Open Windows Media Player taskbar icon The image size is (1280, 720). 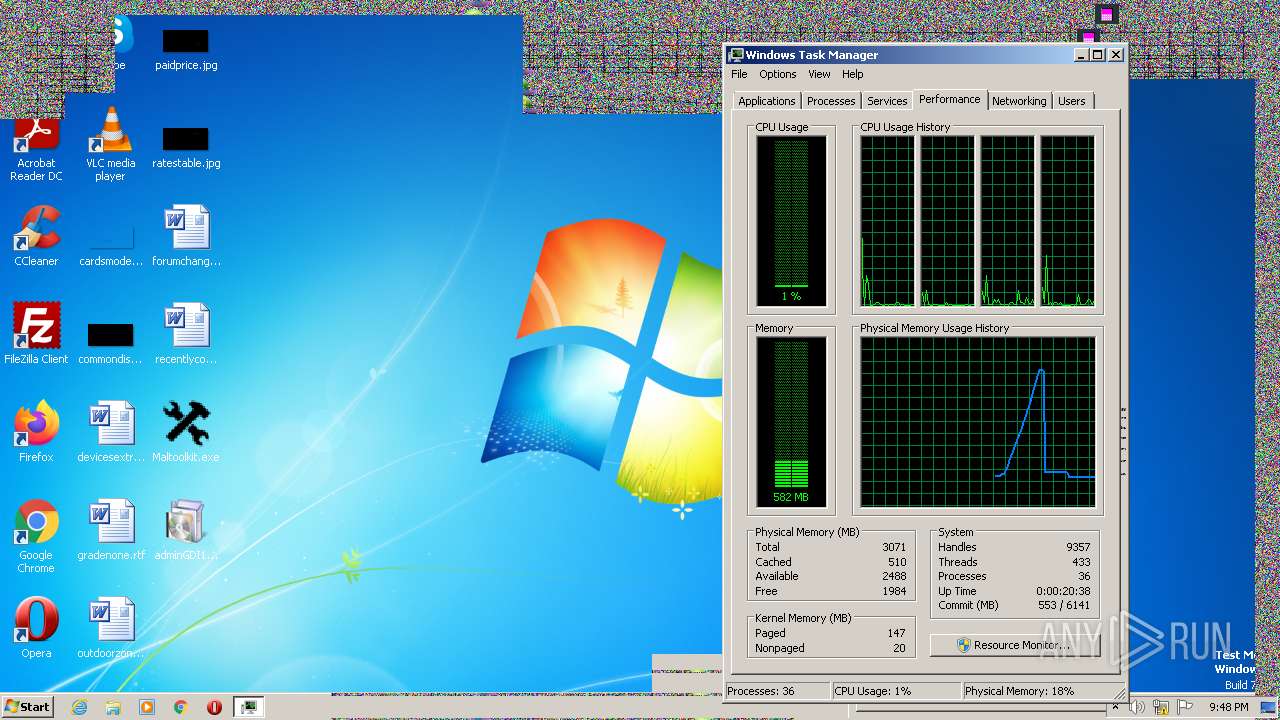147,707
